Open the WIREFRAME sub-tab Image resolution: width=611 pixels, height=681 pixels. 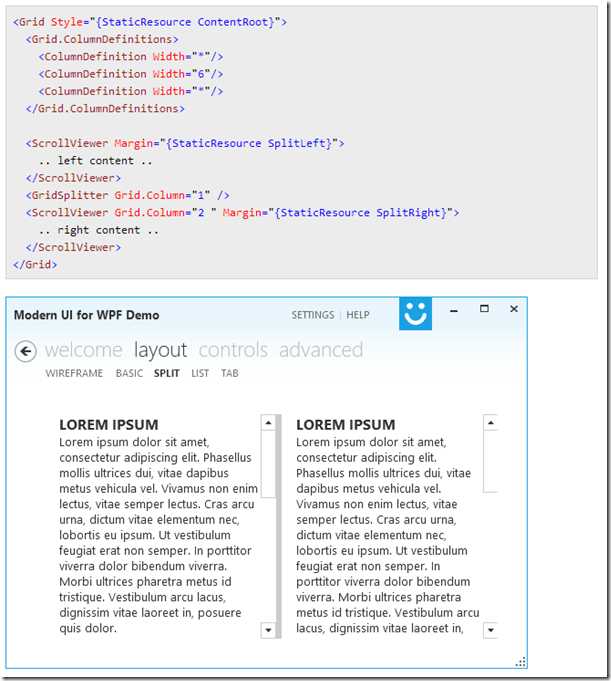tap(74, 373)
